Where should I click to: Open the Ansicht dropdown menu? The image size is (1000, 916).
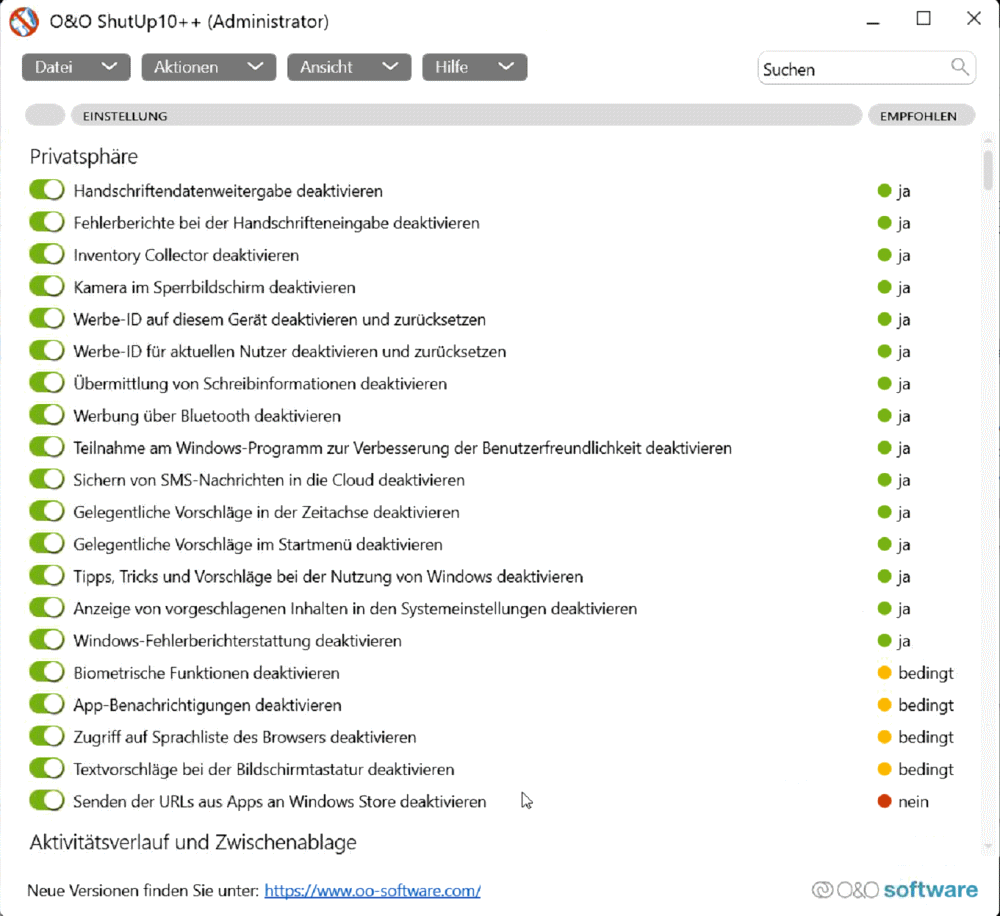coord(349,67)
